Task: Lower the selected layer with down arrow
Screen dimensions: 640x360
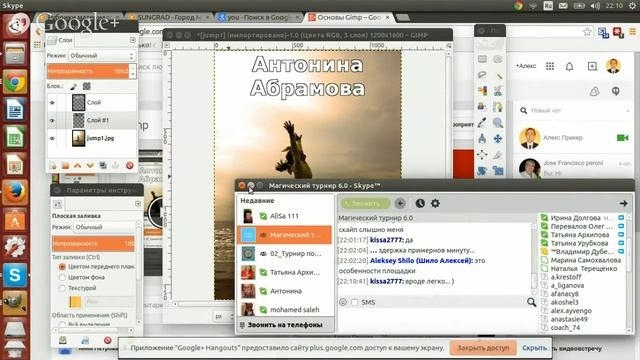Action: pyautogui.click(x=90, y=166)
